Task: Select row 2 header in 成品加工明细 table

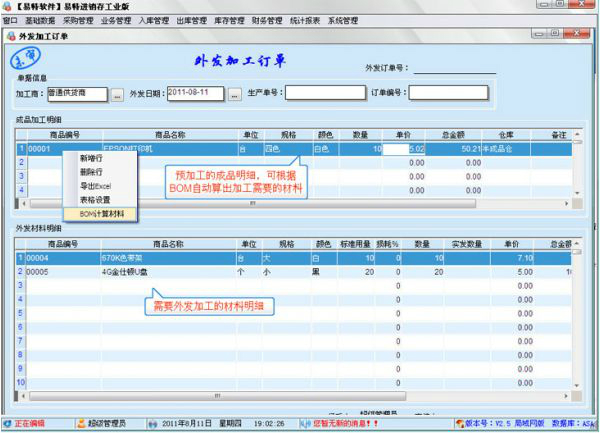Action: click(x=21, y=162)
